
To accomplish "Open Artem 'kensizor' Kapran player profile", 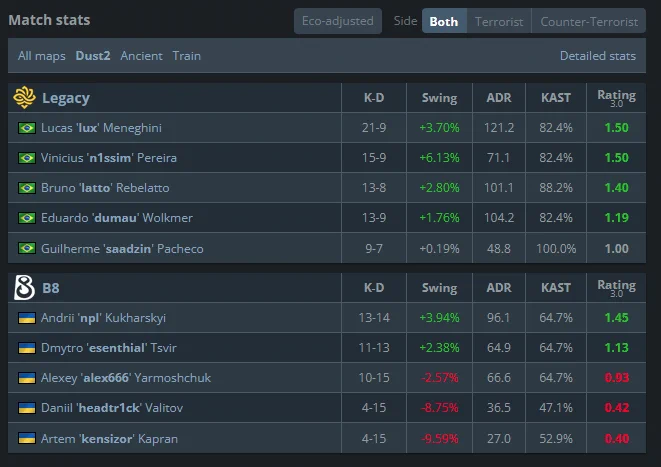I will click(x=109, y=439).
